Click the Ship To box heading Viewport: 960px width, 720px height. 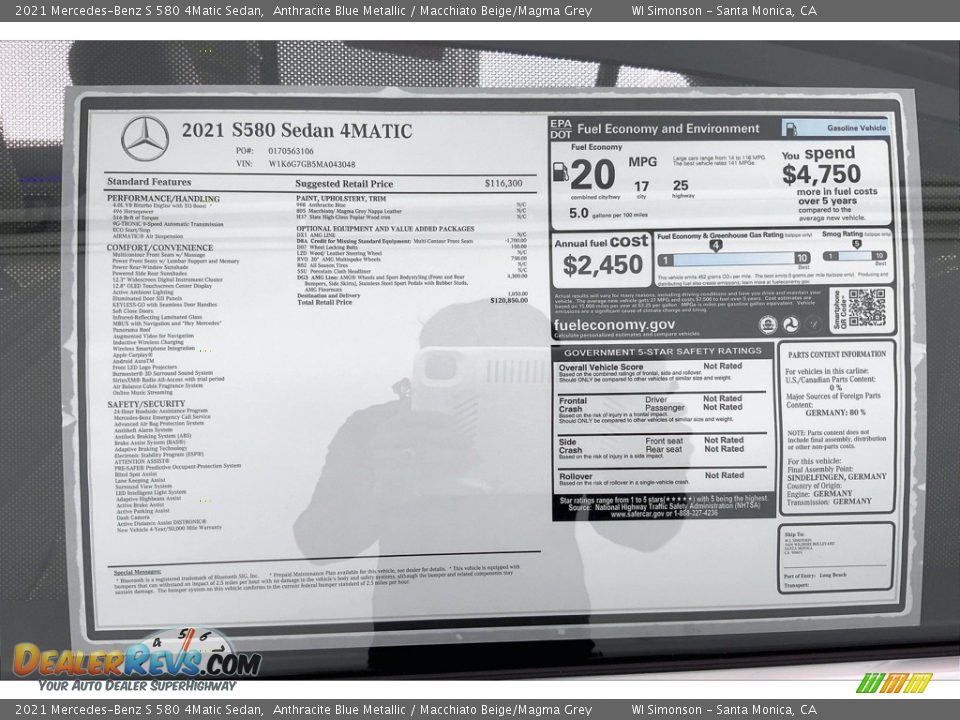(x=793, y=534)
